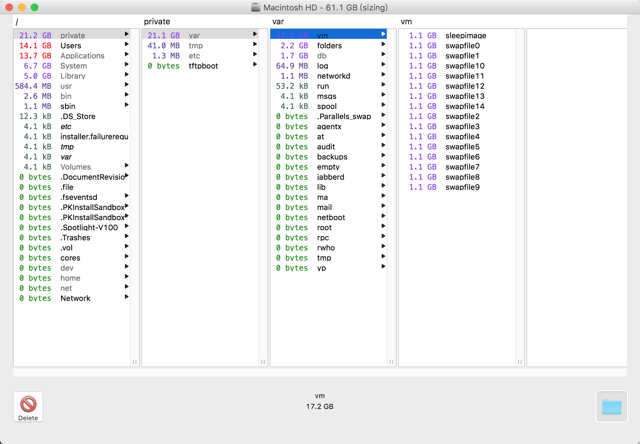
Task: Select the Users folder row
Action: point(72,45)
